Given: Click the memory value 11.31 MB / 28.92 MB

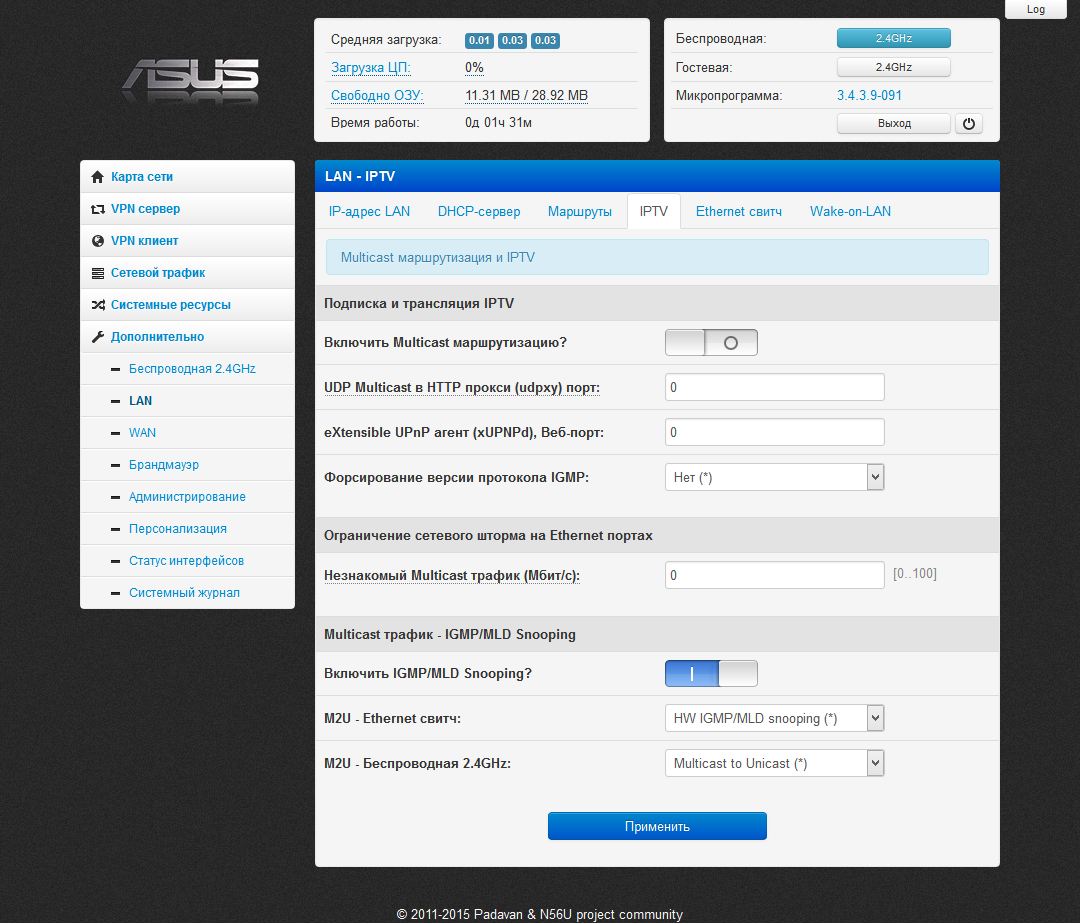Looking at the screenshot, I should (x=526, y=96).
